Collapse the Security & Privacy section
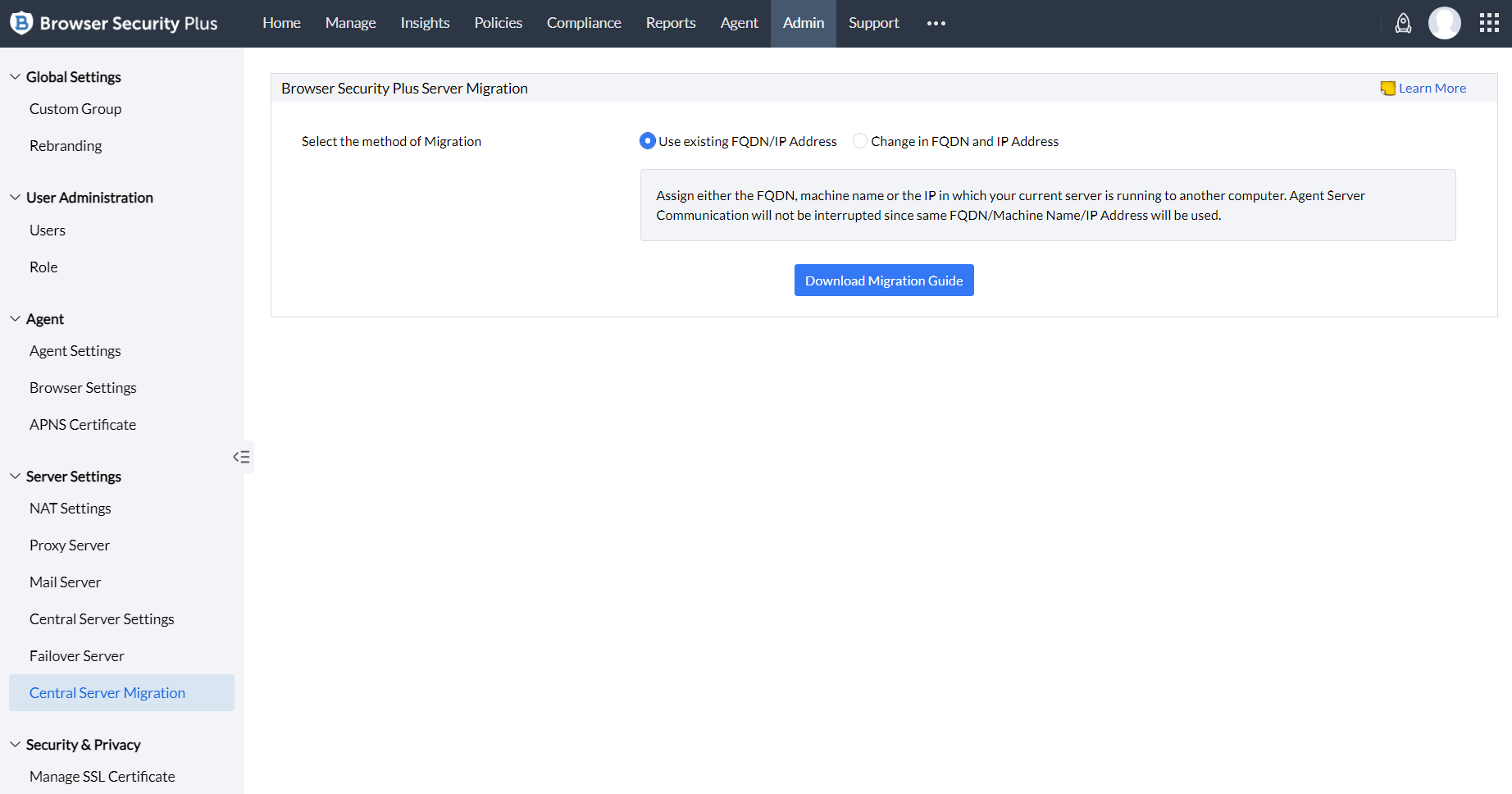The width and height of the screenshot is (1512, 794). (15, 745)
